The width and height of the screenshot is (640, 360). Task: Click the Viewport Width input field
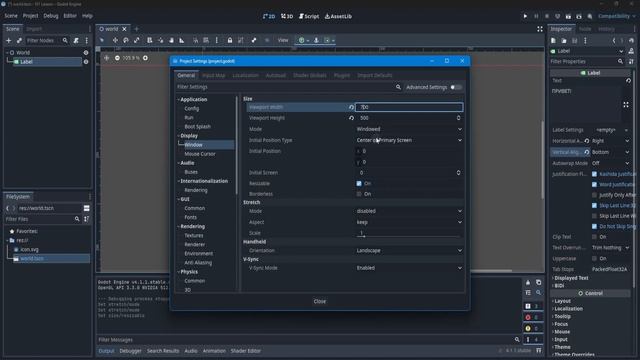[x=409, y=107]
